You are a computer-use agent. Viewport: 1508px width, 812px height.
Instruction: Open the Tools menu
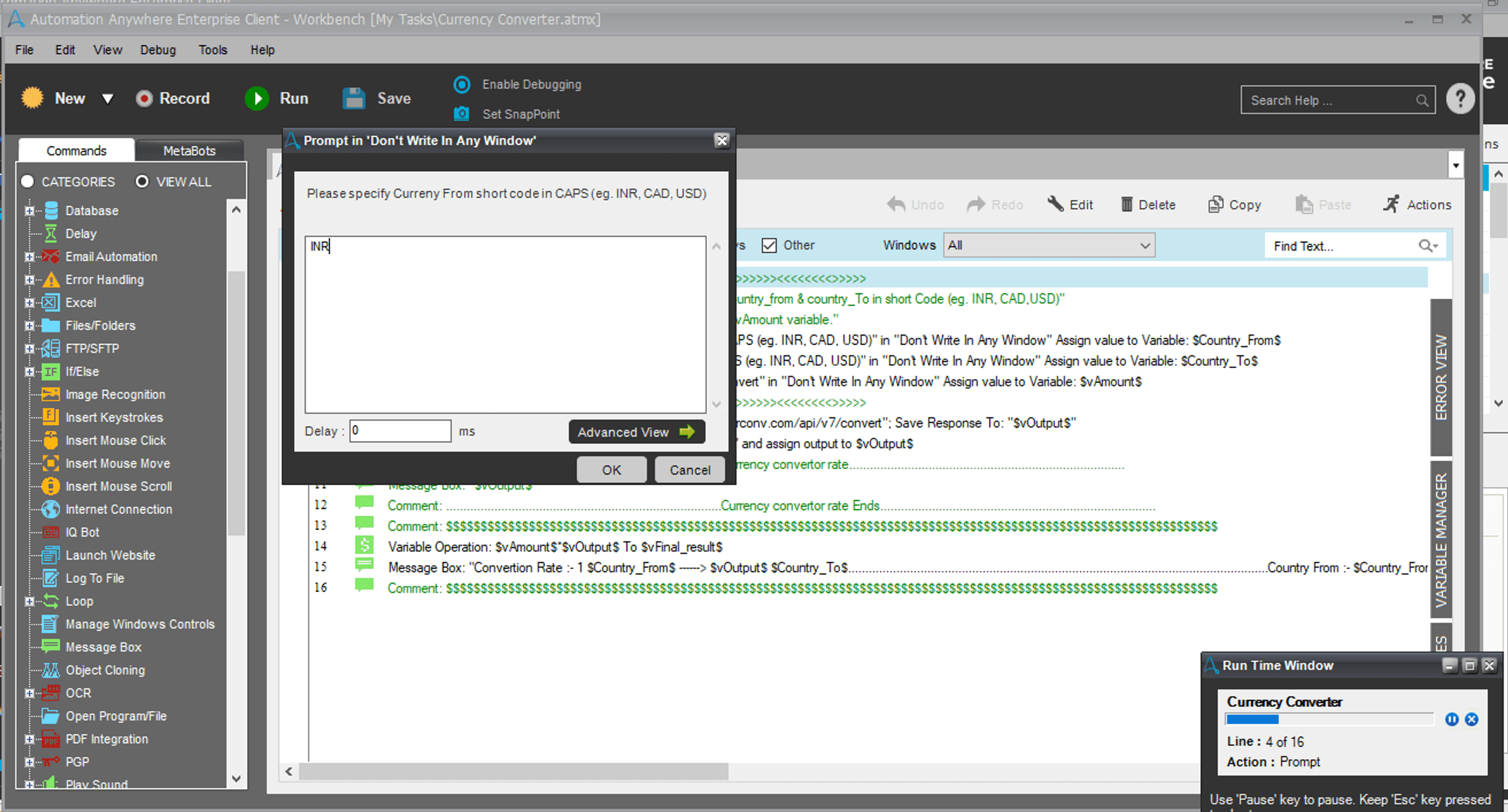[213, 49]
